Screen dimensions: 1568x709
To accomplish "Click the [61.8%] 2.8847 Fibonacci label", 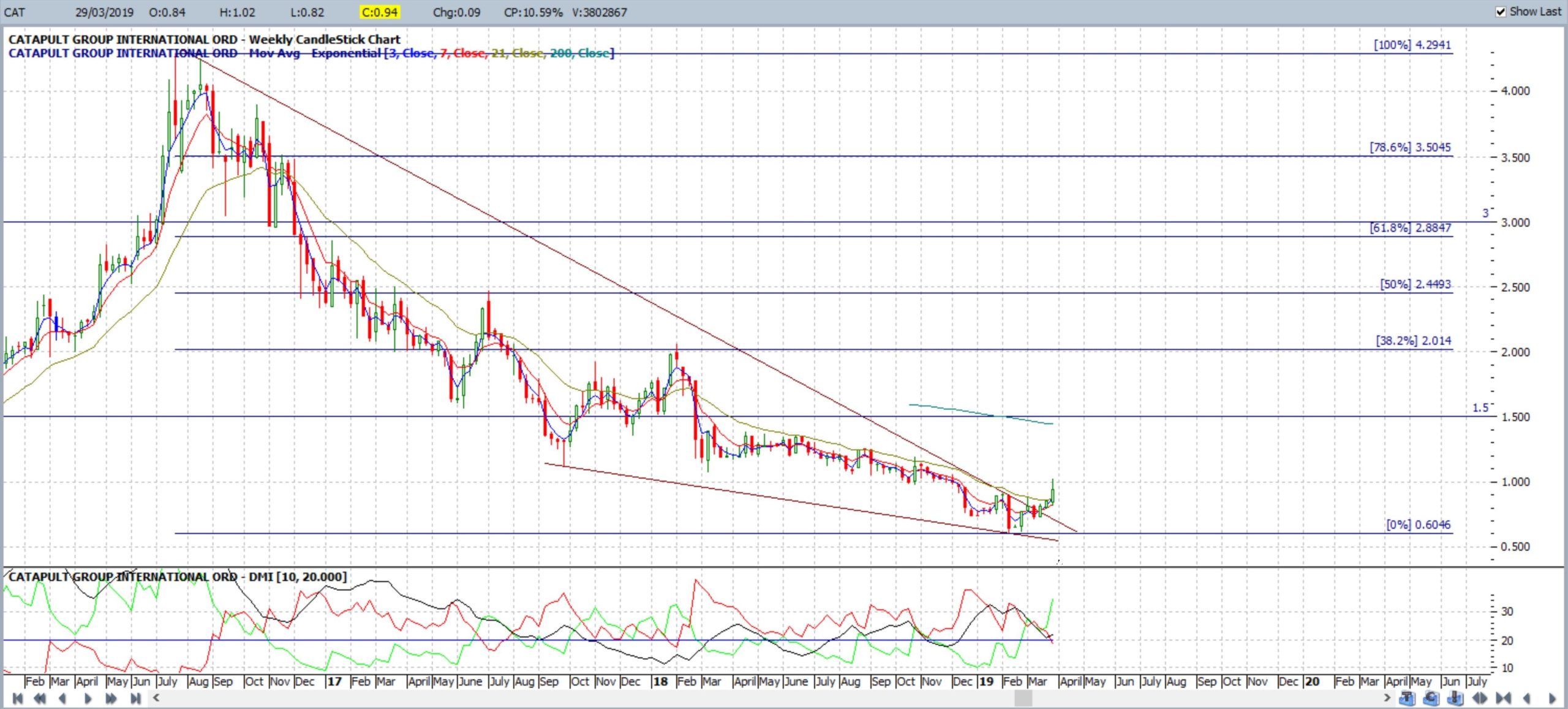I will point(1410,228).
